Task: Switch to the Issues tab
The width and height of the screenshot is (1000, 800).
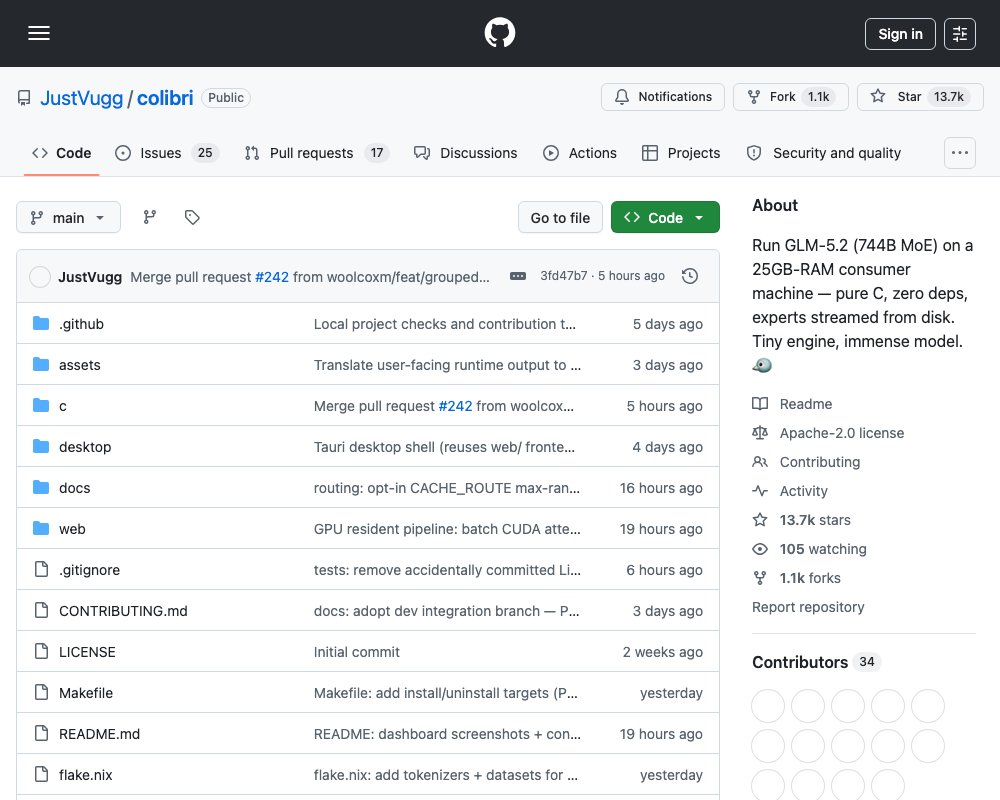Action: click(166, 153)
